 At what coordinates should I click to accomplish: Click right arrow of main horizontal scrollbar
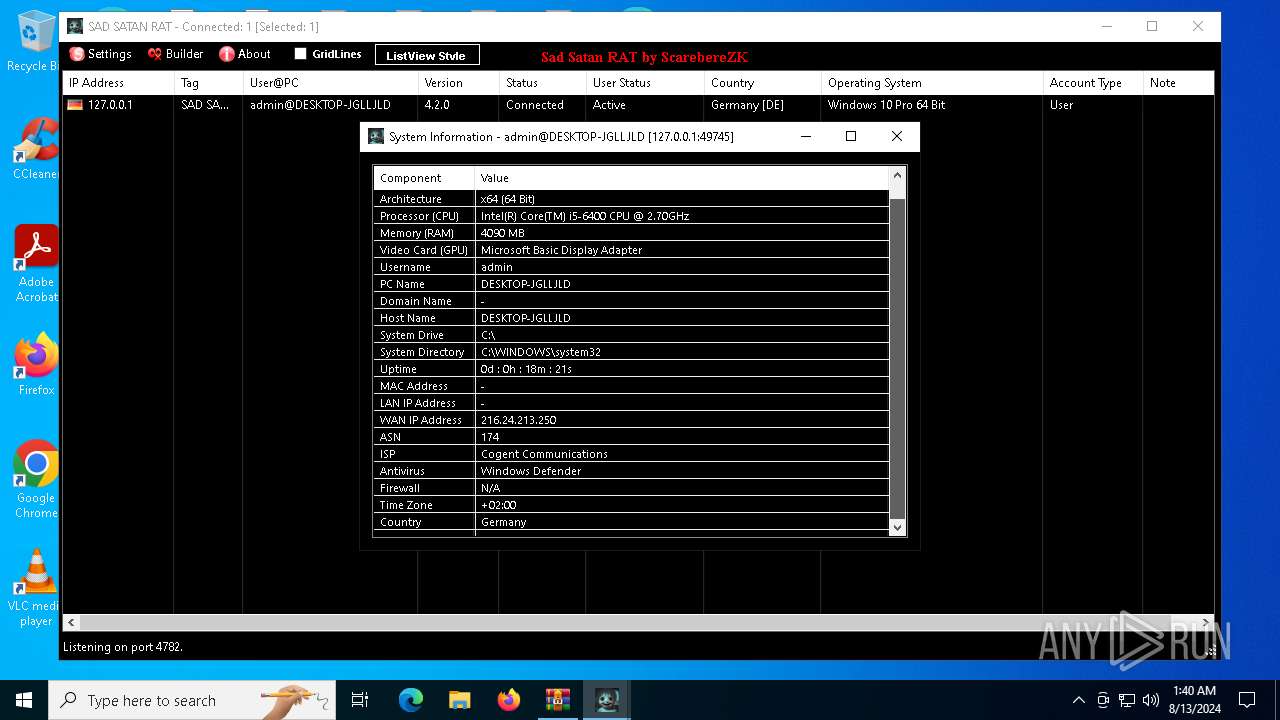click(x=1205, y=622)
